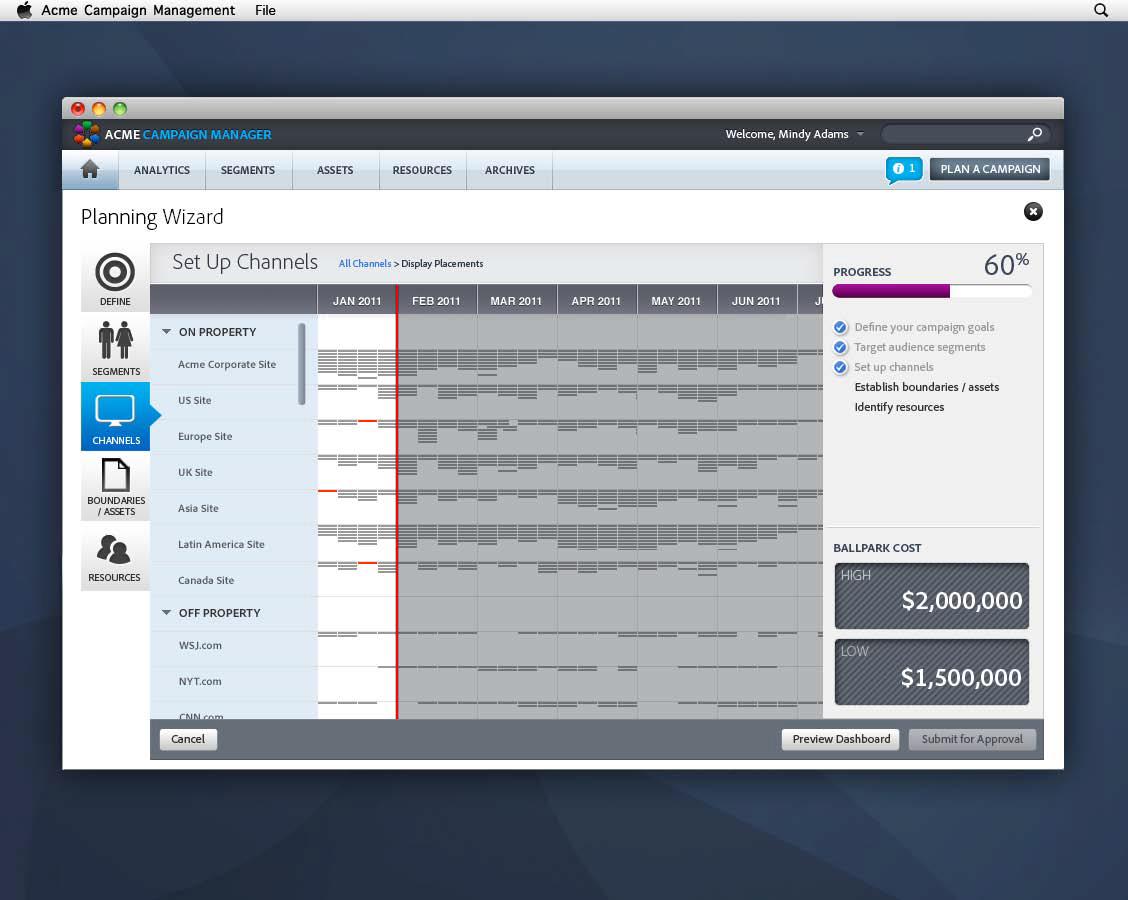Open the Apple menu
Screen dimensions: 1128x900
click(24, 10)
